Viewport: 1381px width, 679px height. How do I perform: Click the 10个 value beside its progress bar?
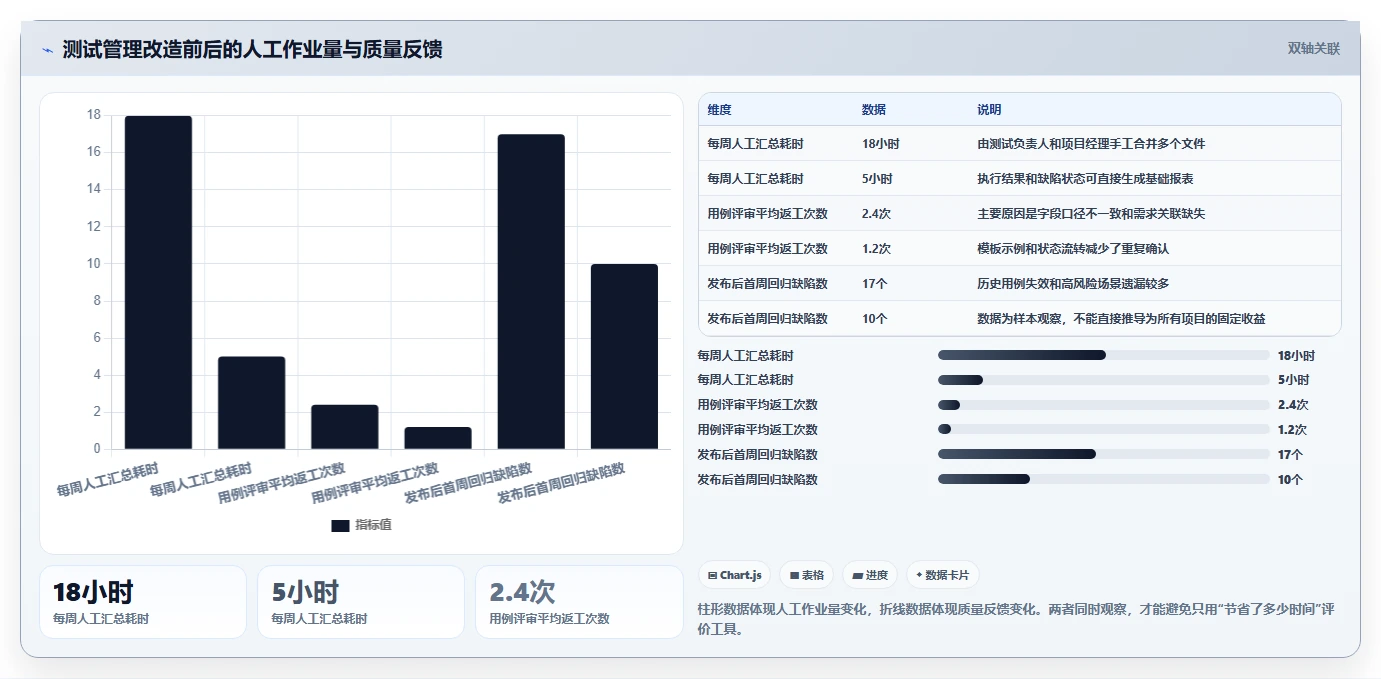1290,480
